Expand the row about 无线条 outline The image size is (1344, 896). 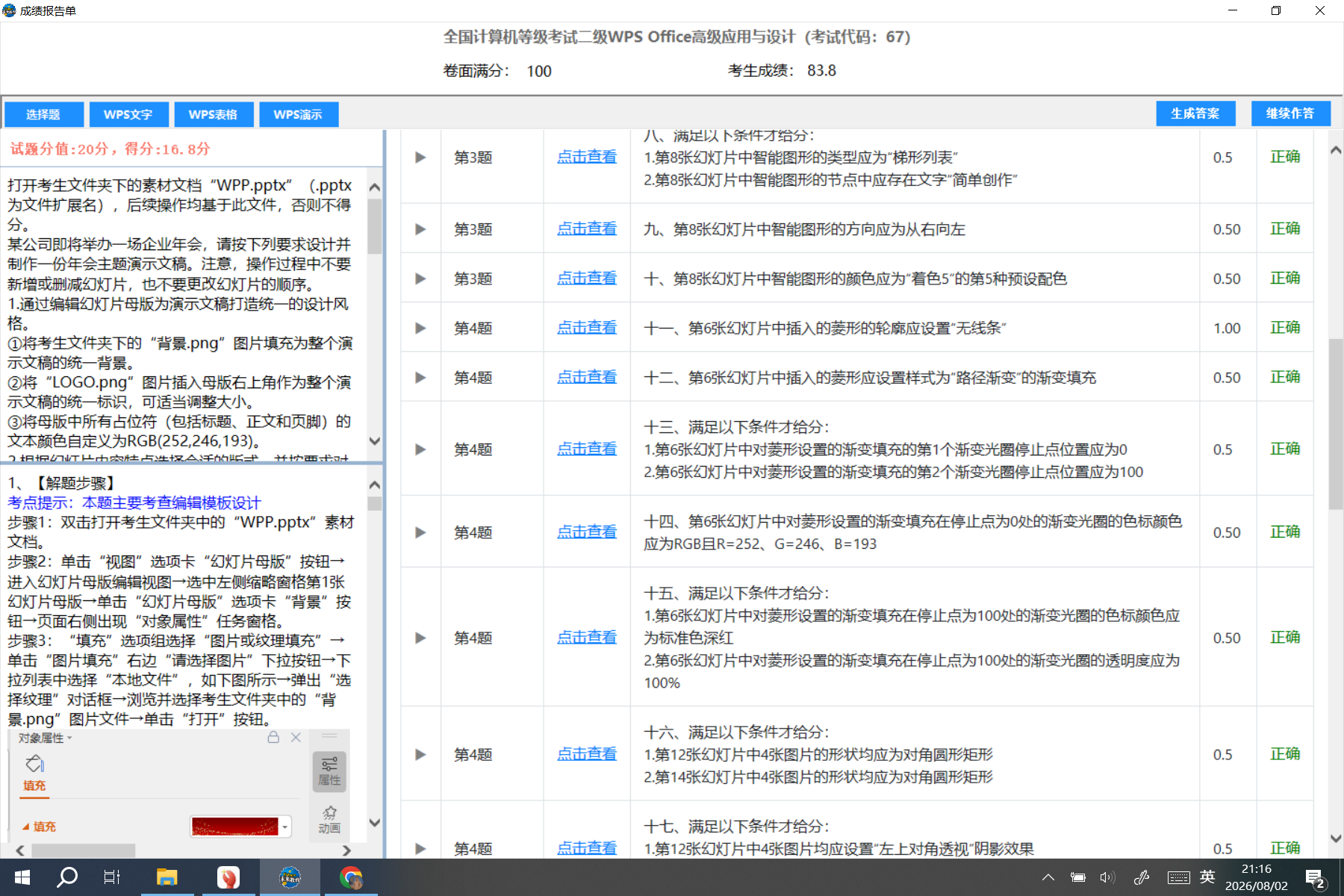point(420,328)
